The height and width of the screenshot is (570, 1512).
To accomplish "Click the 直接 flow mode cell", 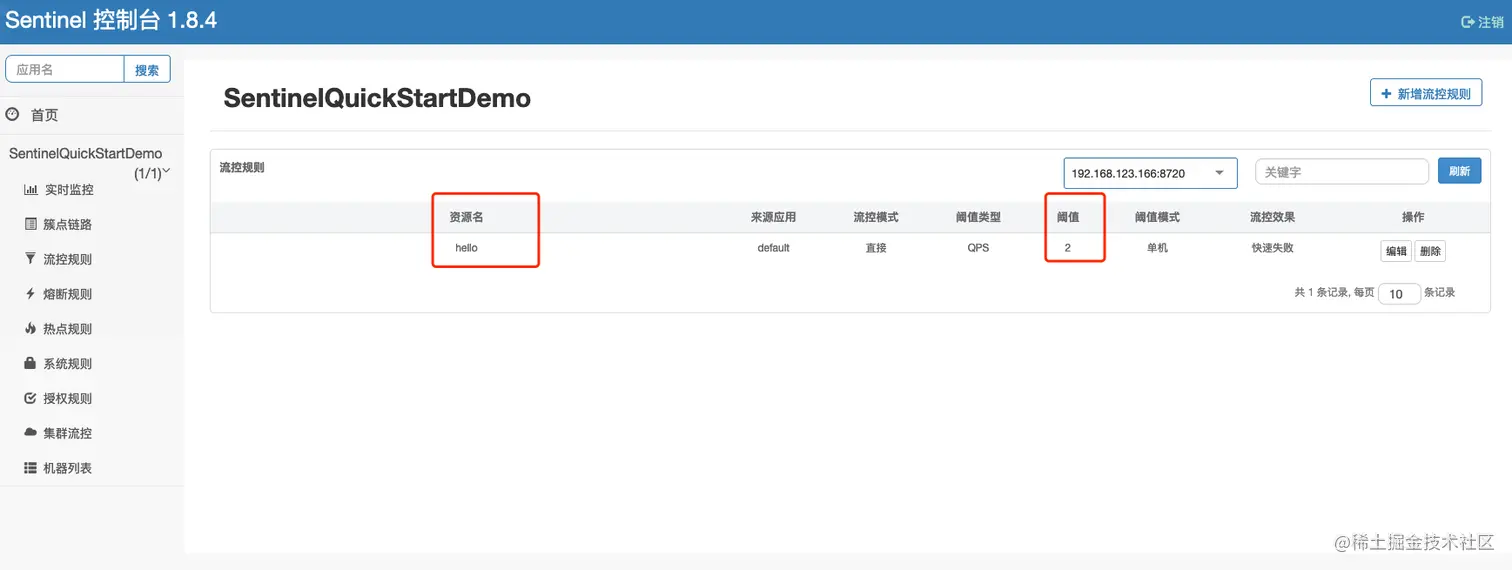I will pos(875,248).
